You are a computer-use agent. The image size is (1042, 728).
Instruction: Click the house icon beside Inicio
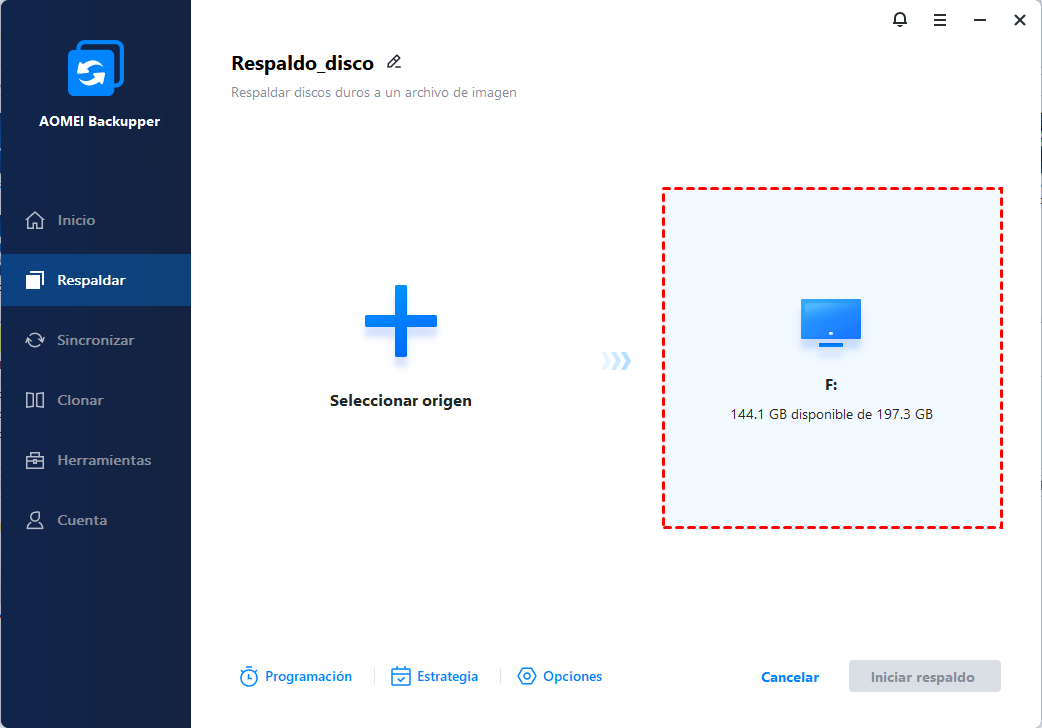click(35, 220)
